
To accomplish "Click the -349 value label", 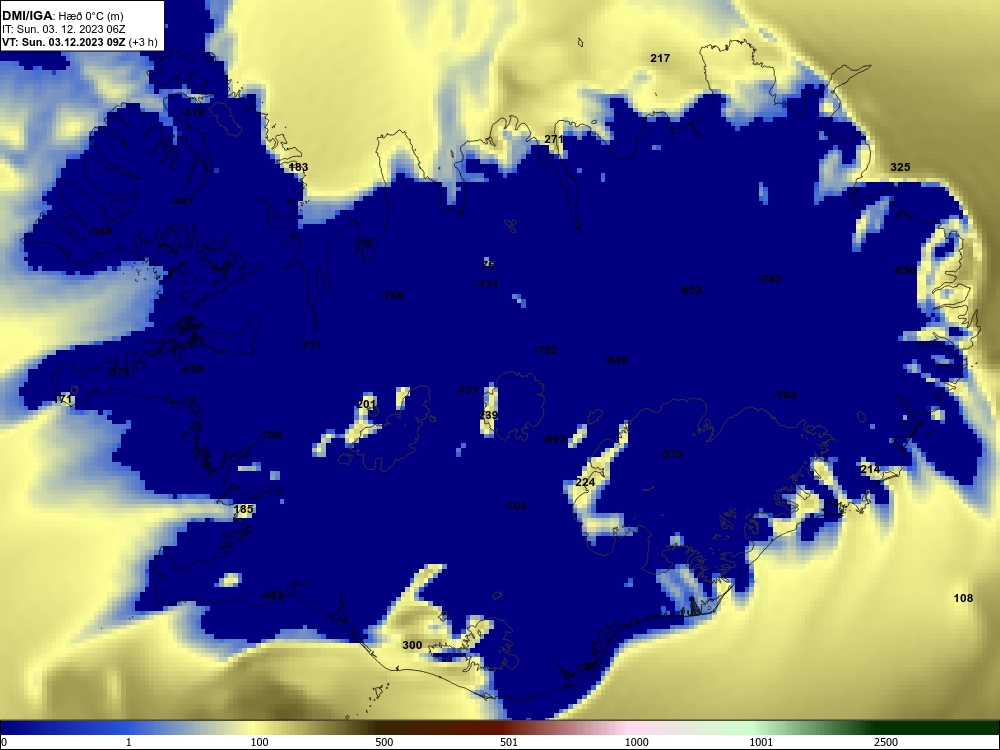I will [100, 231].
